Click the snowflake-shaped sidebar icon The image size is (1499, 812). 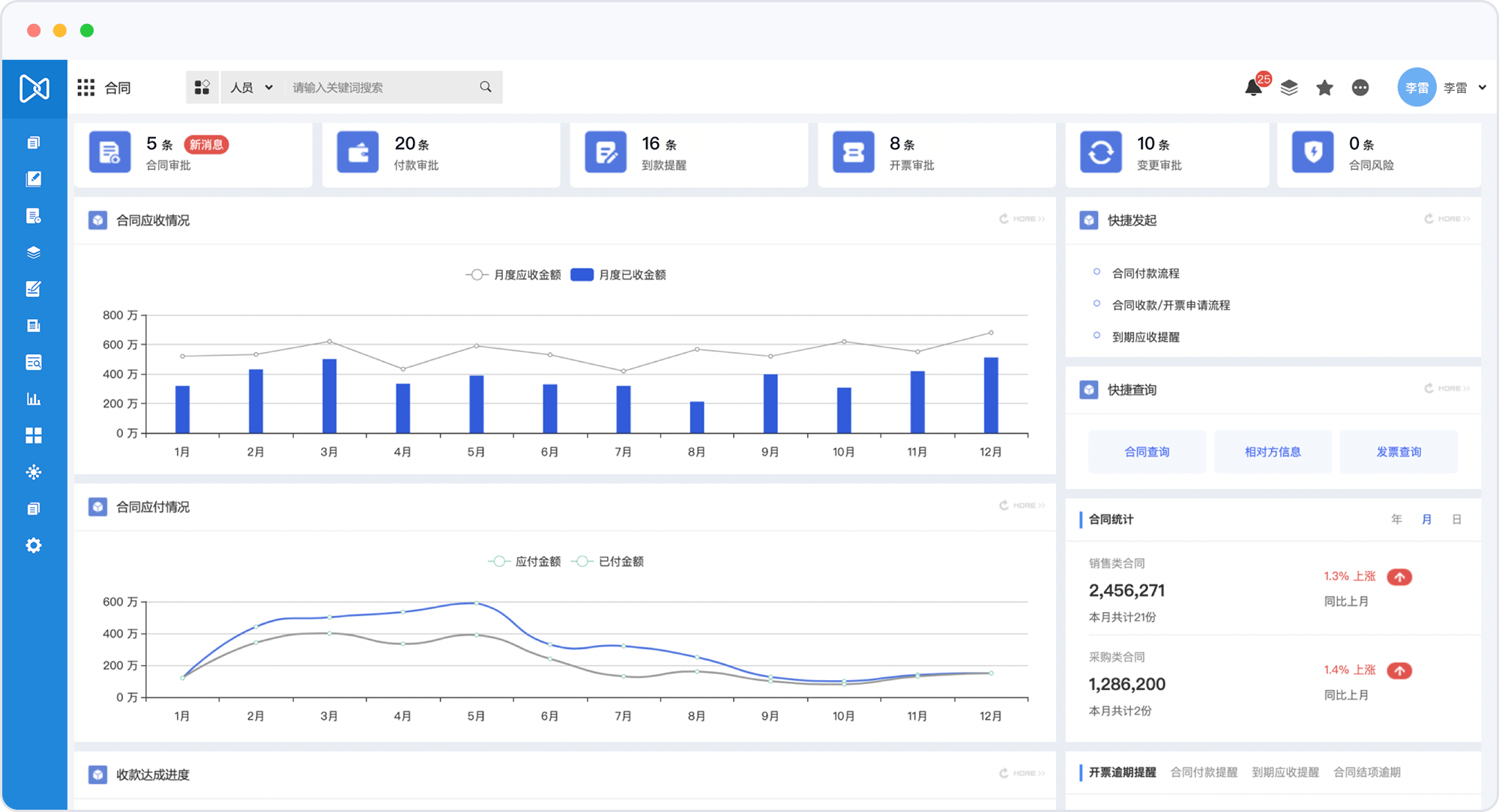click(x=34, y=472)
